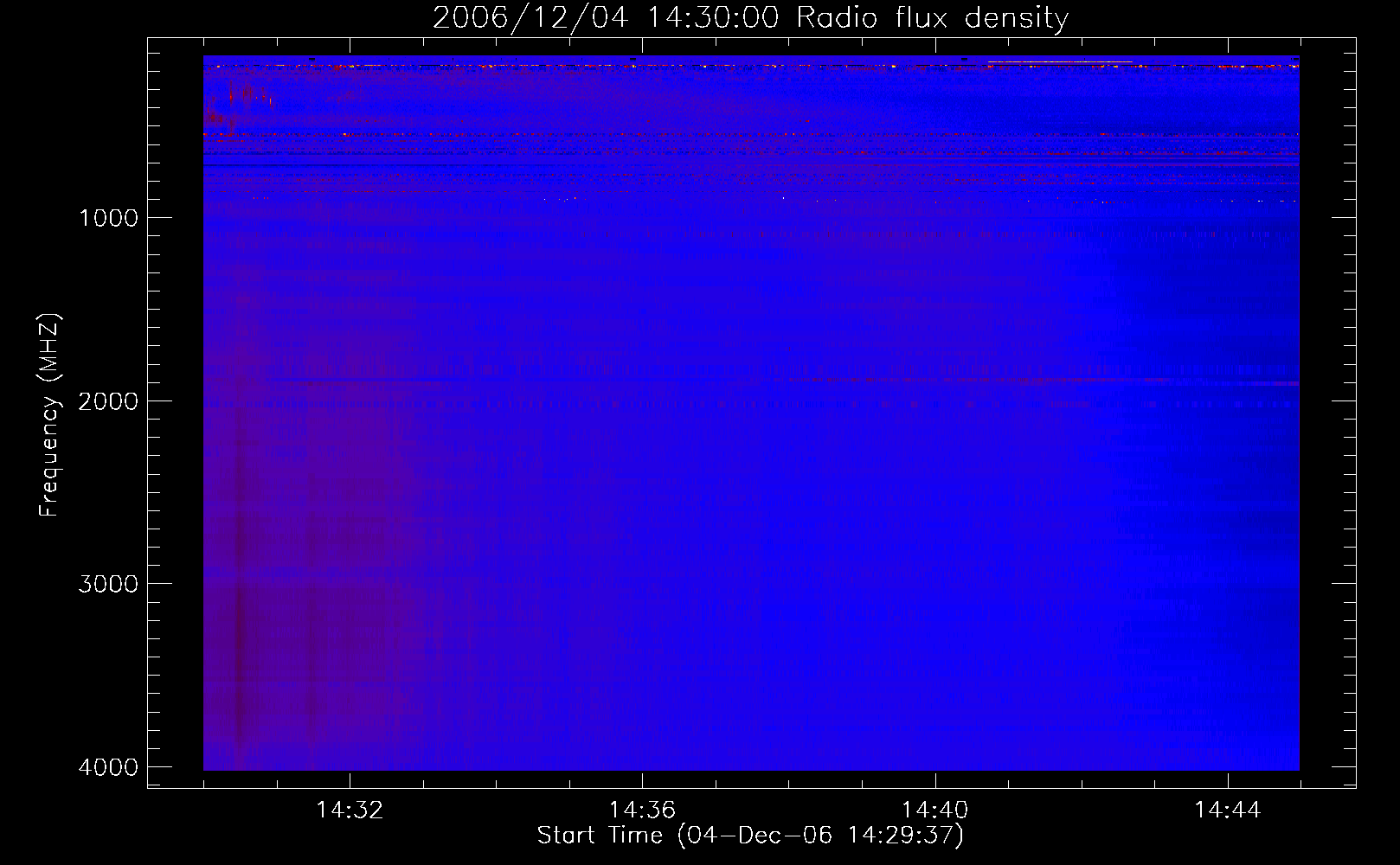Viewport: 1400px width, 865px height.
Task: Click the 2000 frequency tick label
Action: [x=108, y=401]
